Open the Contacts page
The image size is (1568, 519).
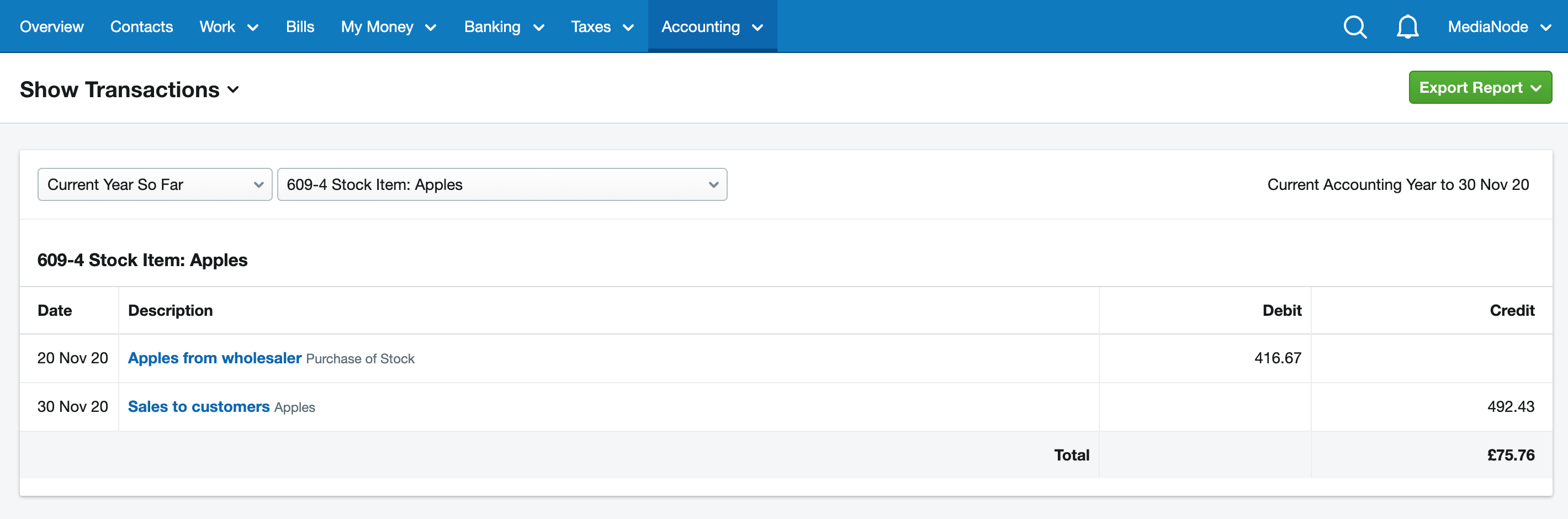point(141,27)
